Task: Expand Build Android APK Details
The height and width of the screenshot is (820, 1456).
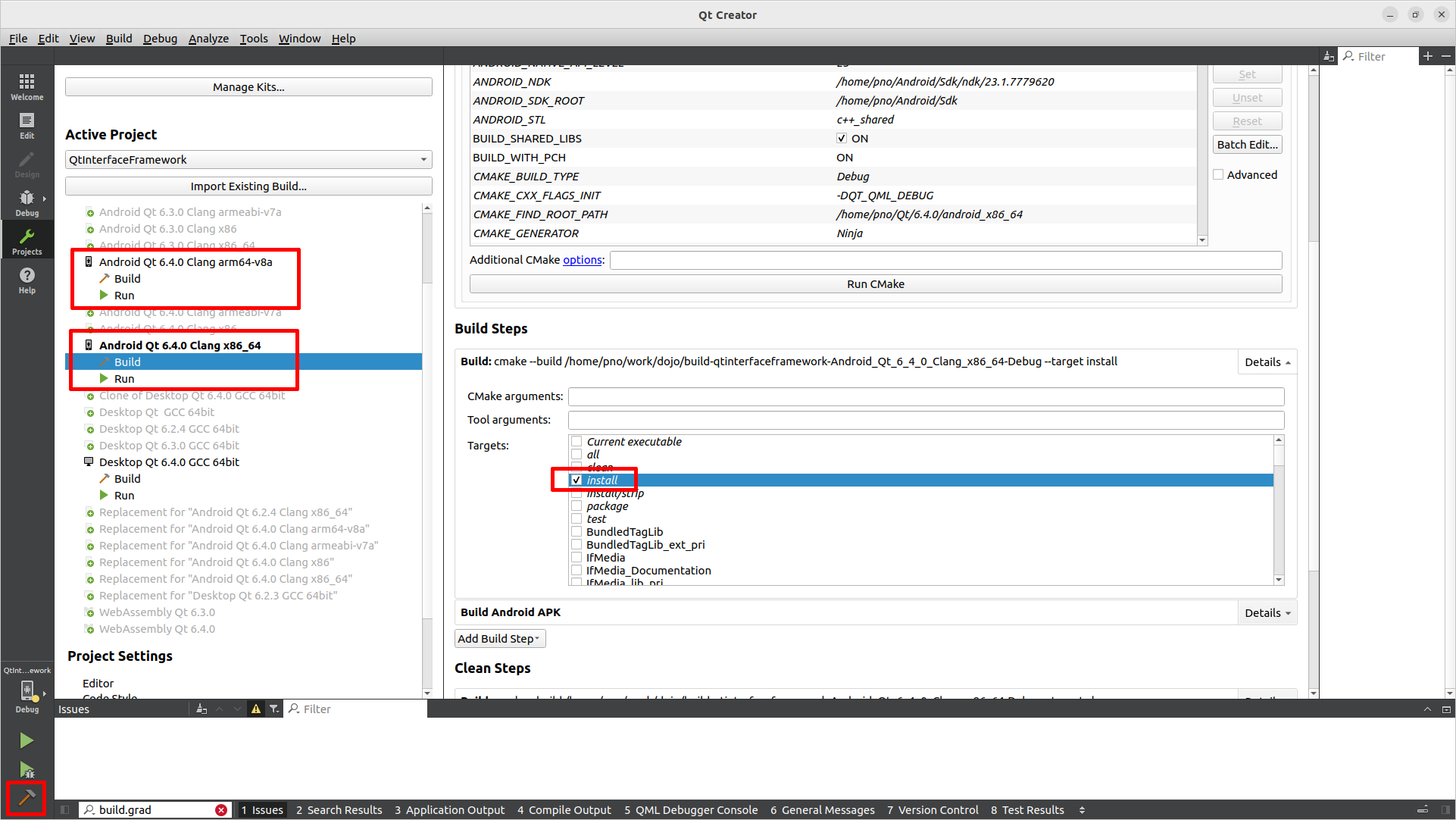Action: pos(1267,613)
